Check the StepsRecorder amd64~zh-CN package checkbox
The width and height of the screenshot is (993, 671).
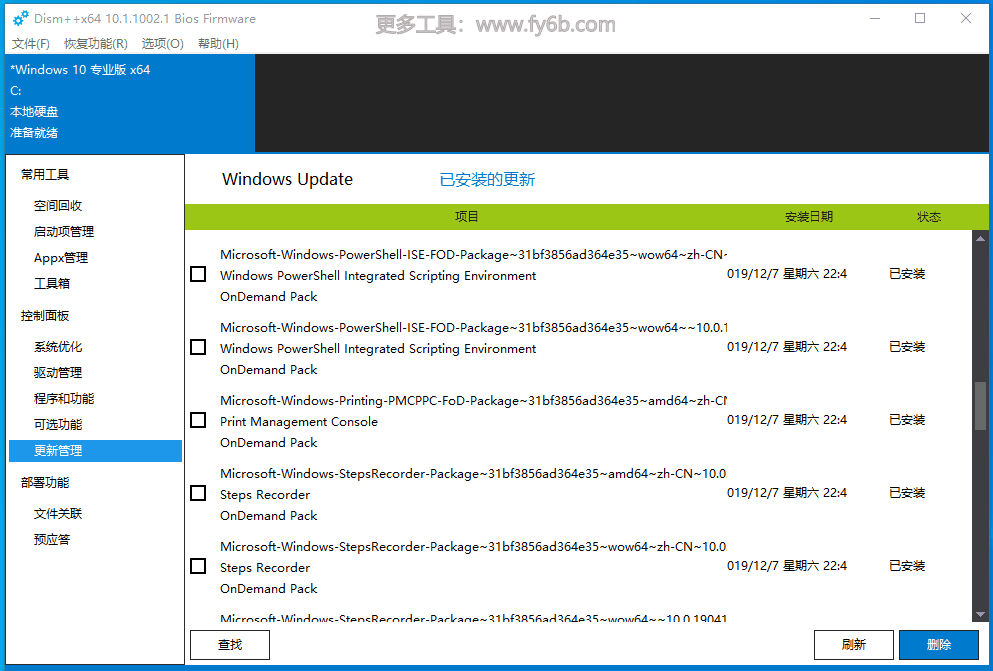198,492
